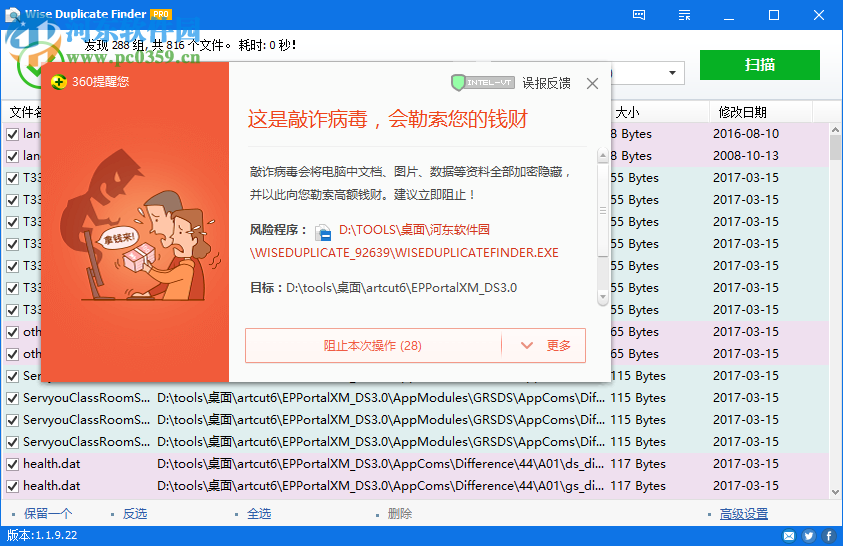Toggle checkbox of the second 'oth' row
Image resolution: width=843 pixels, height=546 pixels.
12,355
